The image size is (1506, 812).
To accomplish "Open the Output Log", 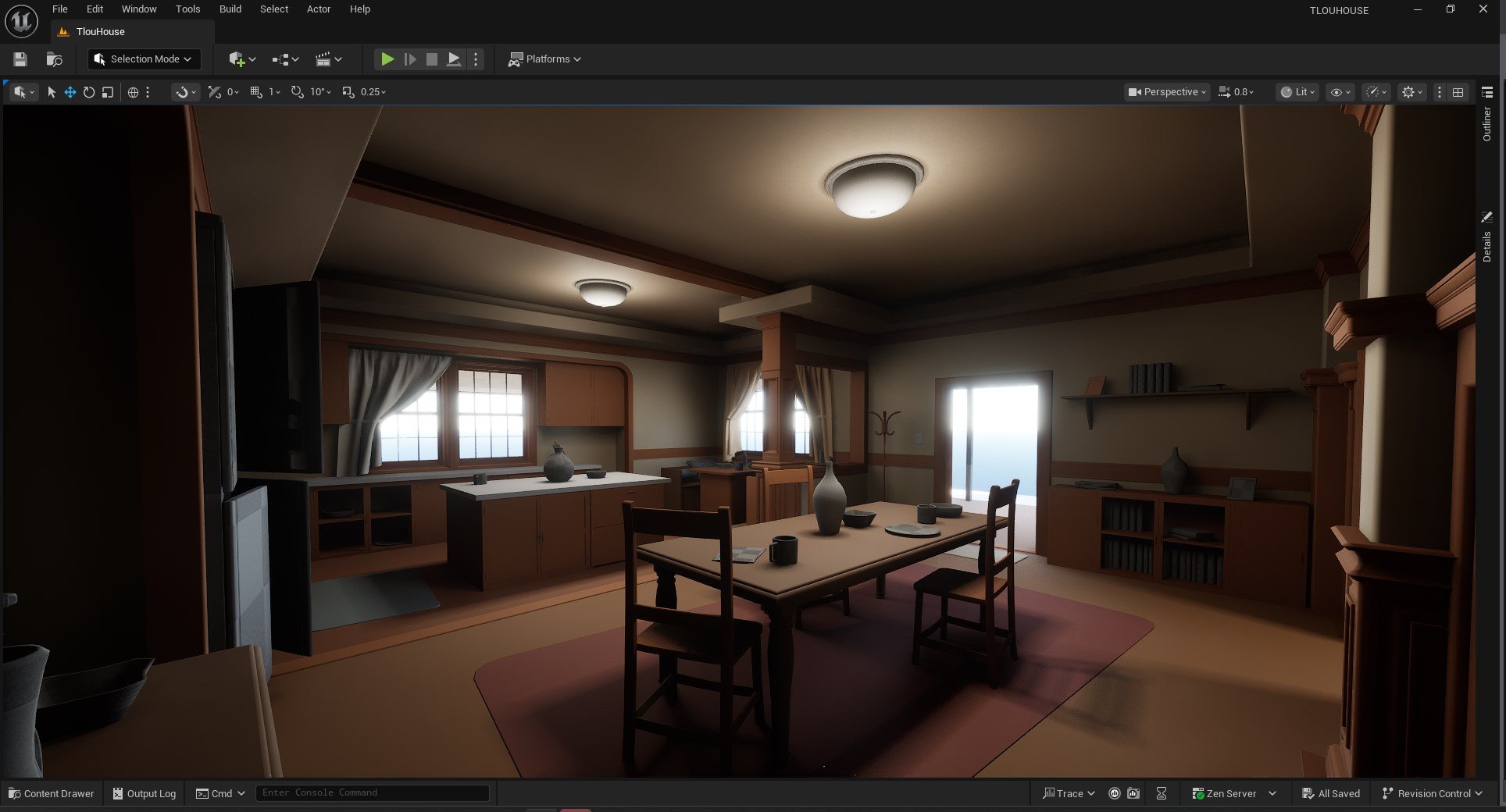I will tap(145, 793).
